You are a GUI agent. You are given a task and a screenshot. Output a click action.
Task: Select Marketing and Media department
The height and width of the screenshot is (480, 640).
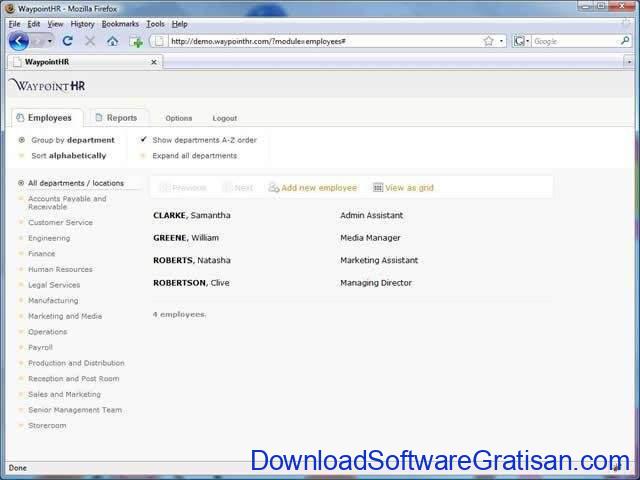(x=65, y=316)
